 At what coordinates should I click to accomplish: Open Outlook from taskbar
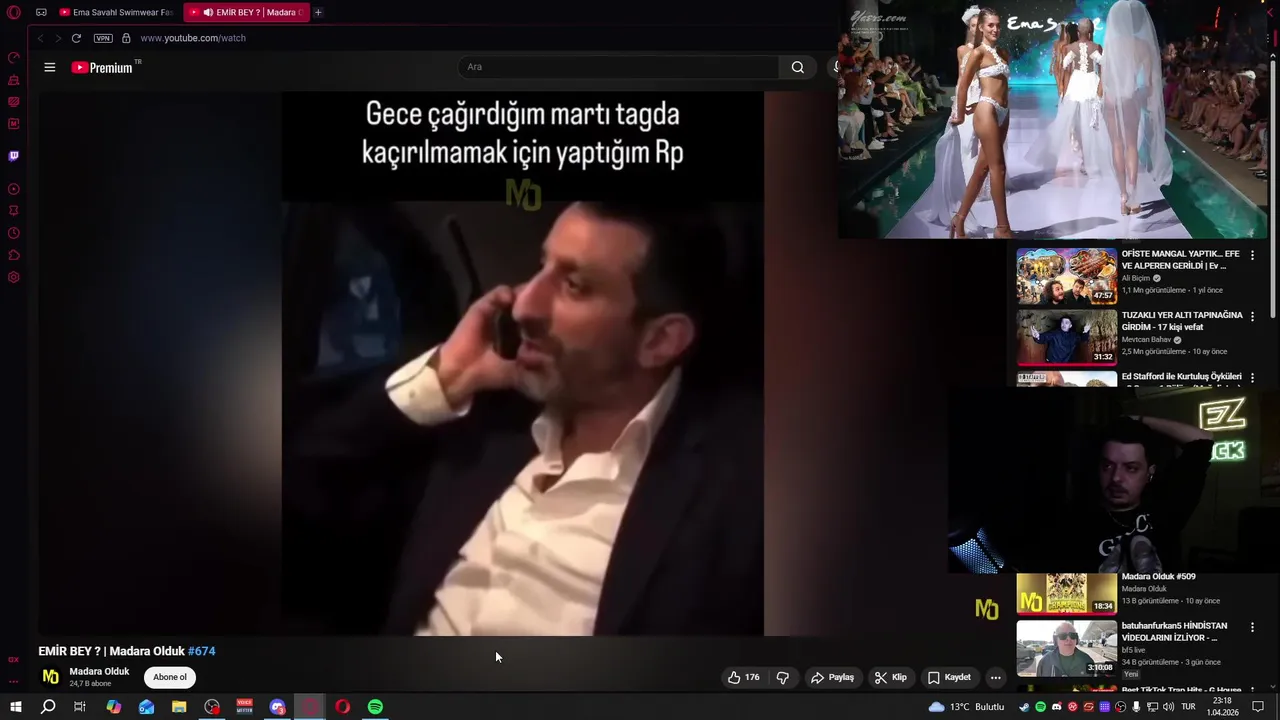[146, 707]
